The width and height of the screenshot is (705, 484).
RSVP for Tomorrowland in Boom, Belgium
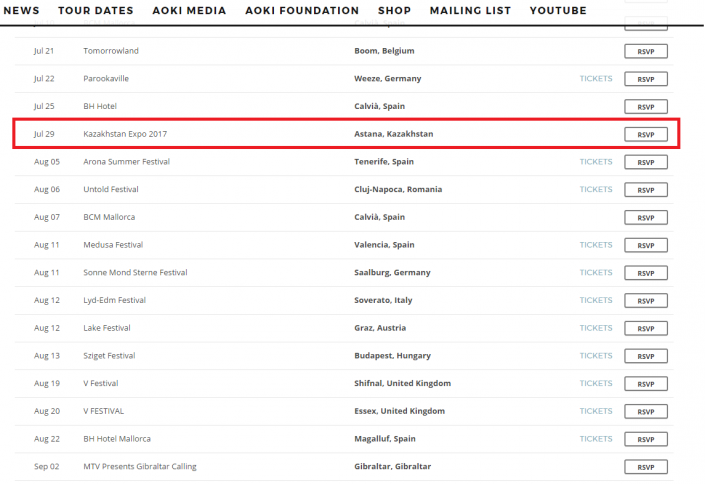click(x=645, y=51)
